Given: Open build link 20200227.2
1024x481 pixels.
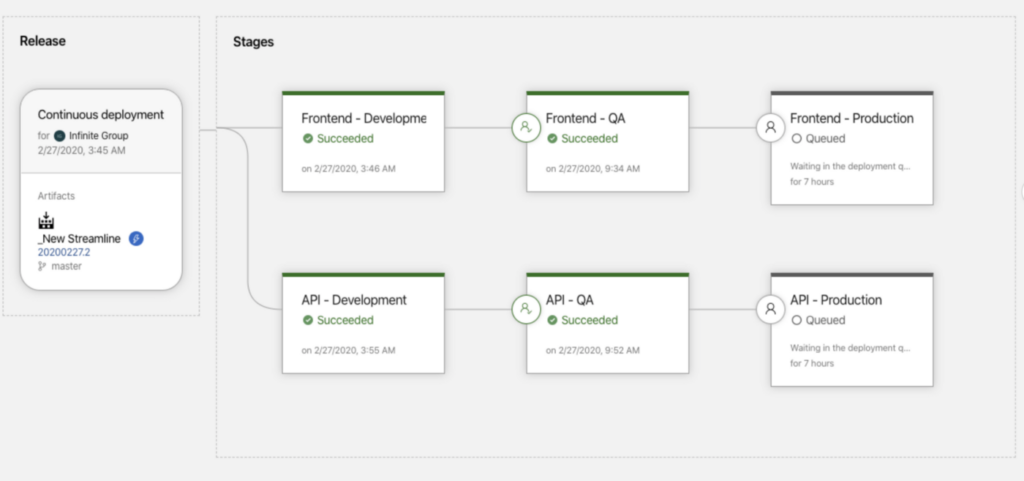Looking at the screenshot, I should click(64, 253).
